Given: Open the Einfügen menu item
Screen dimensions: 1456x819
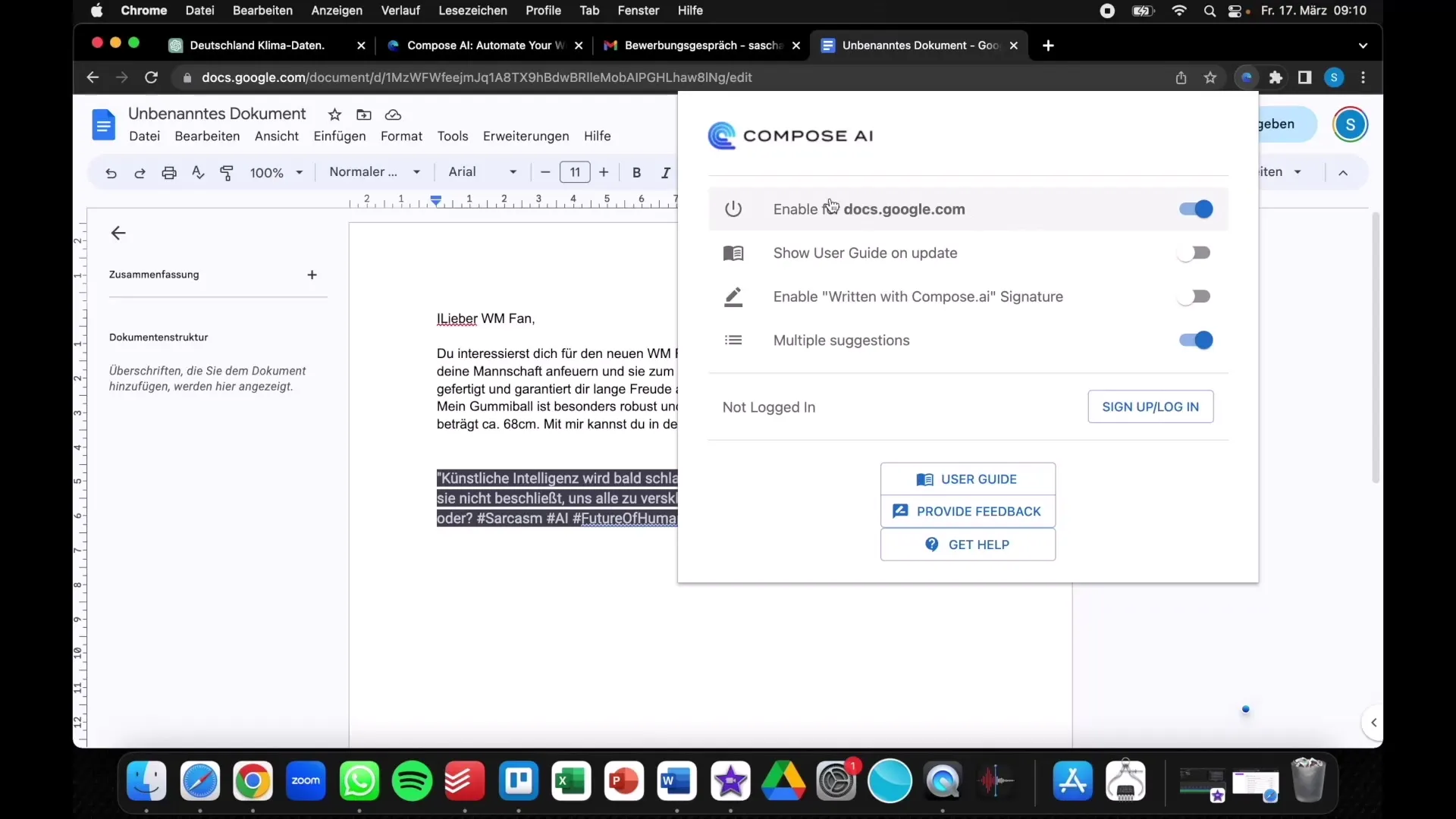Looking at the screenshot, I should [x=339, y=135].
